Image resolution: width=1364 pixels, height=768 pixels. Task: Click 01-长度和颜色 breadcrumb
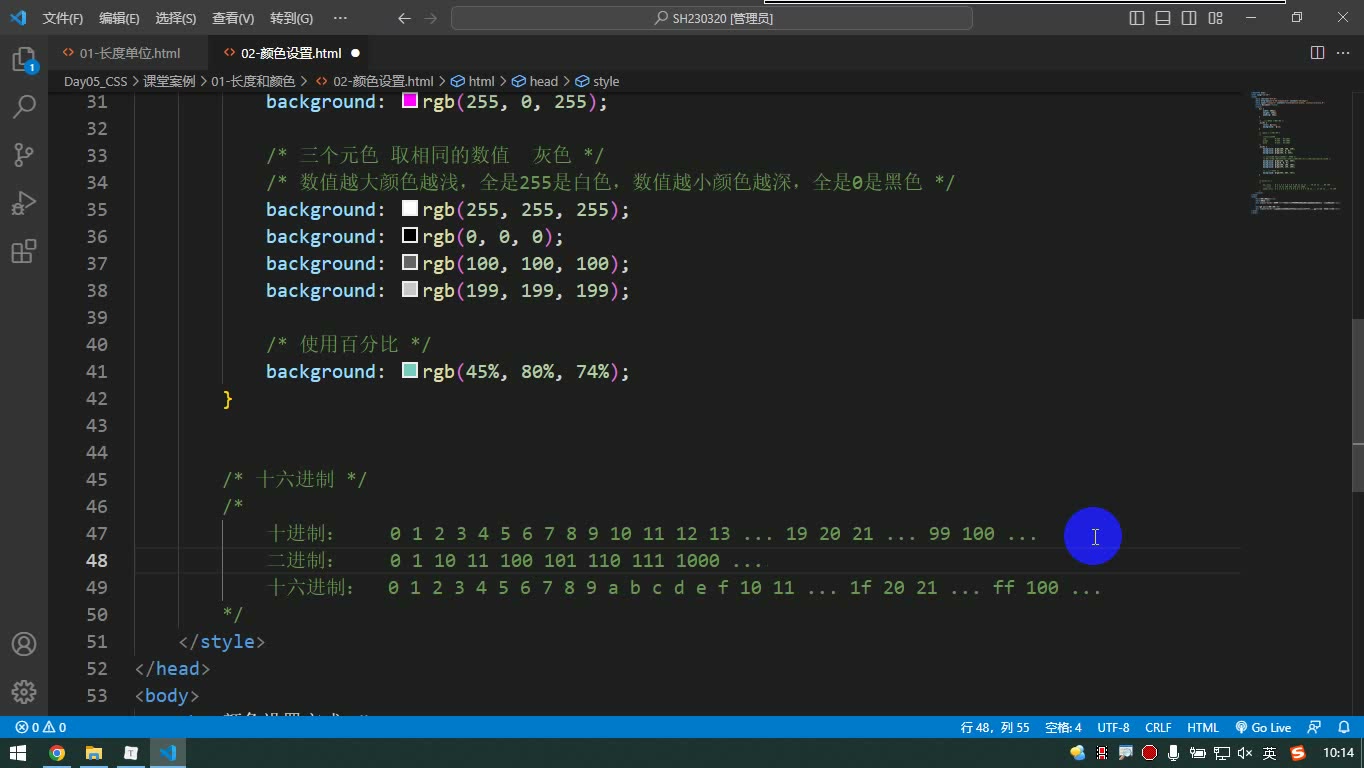point(253,81)
